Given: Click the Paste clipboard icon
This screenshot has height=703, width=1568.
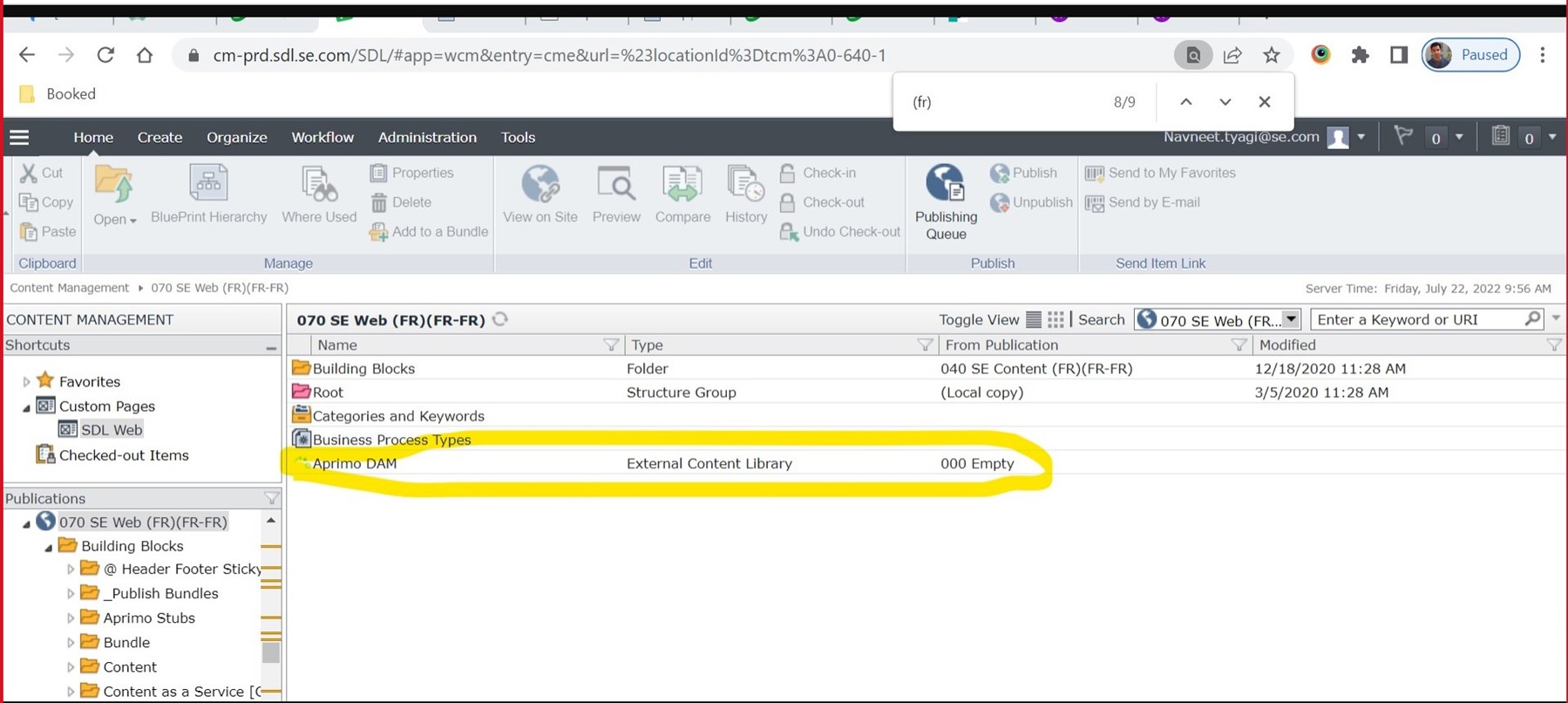Looking at the screenshot, I should [29, 232].
